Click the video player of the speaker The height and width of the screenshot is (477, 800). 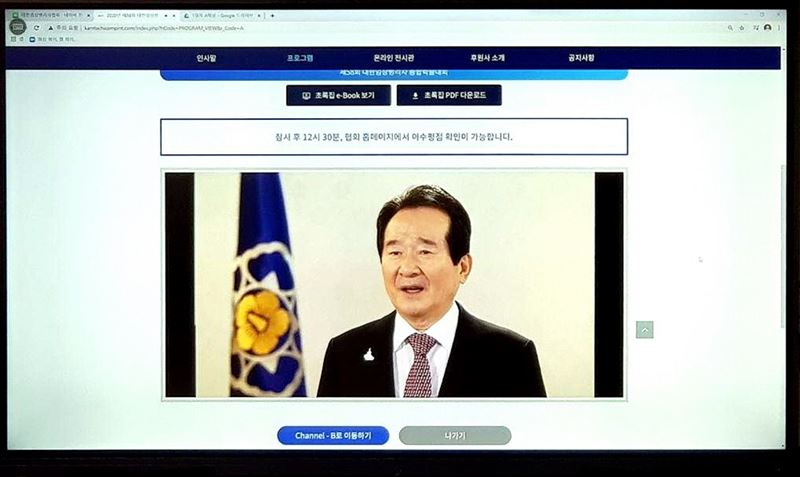[394, 285]
